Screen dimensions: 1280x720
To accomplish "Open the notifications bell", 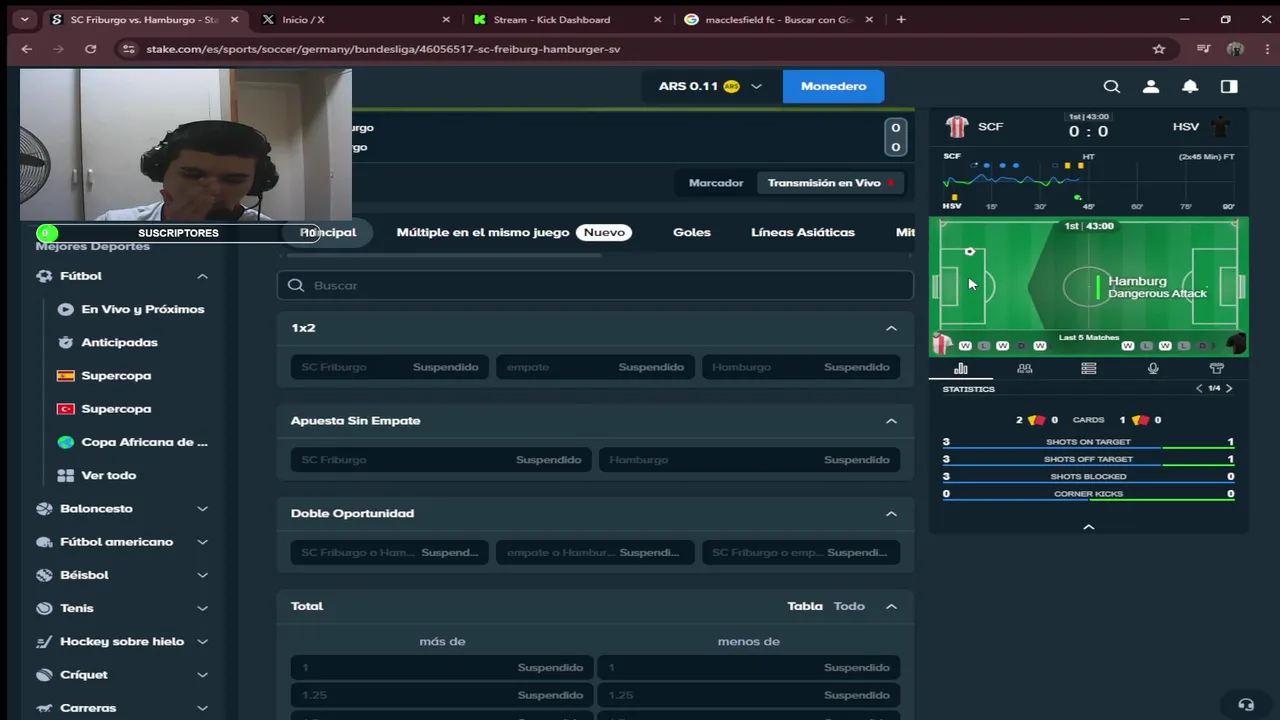I will click(1190, 86).
